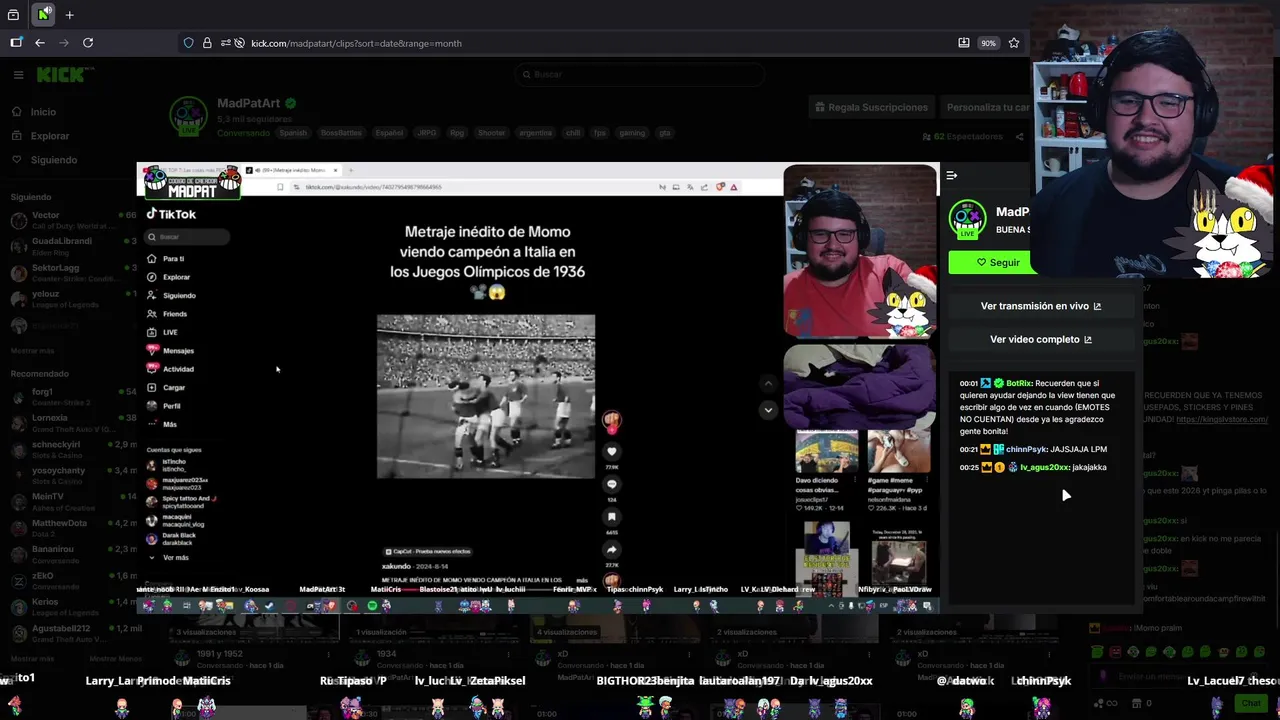Click the TikTok creator avatar follow icon
This screenshot has width=1280, height=720.
coord(612,422)
